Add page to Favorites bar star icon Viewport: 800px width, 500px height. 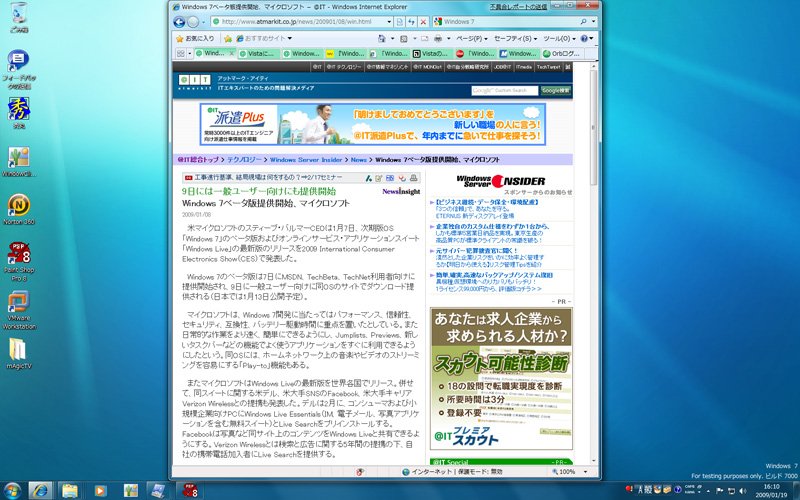[x=228, y=38]
